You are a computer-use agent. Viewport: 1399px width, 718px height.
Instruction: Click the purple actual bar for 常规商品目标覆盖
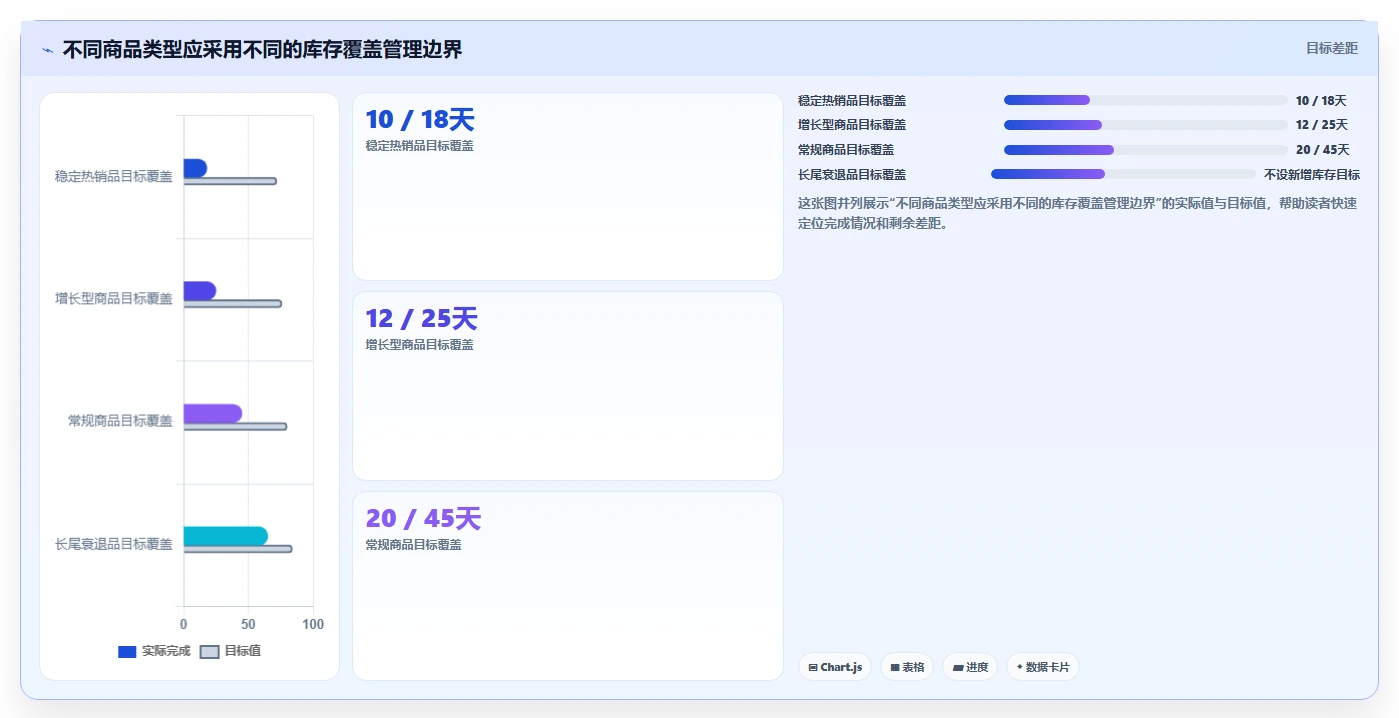point(212,414)
